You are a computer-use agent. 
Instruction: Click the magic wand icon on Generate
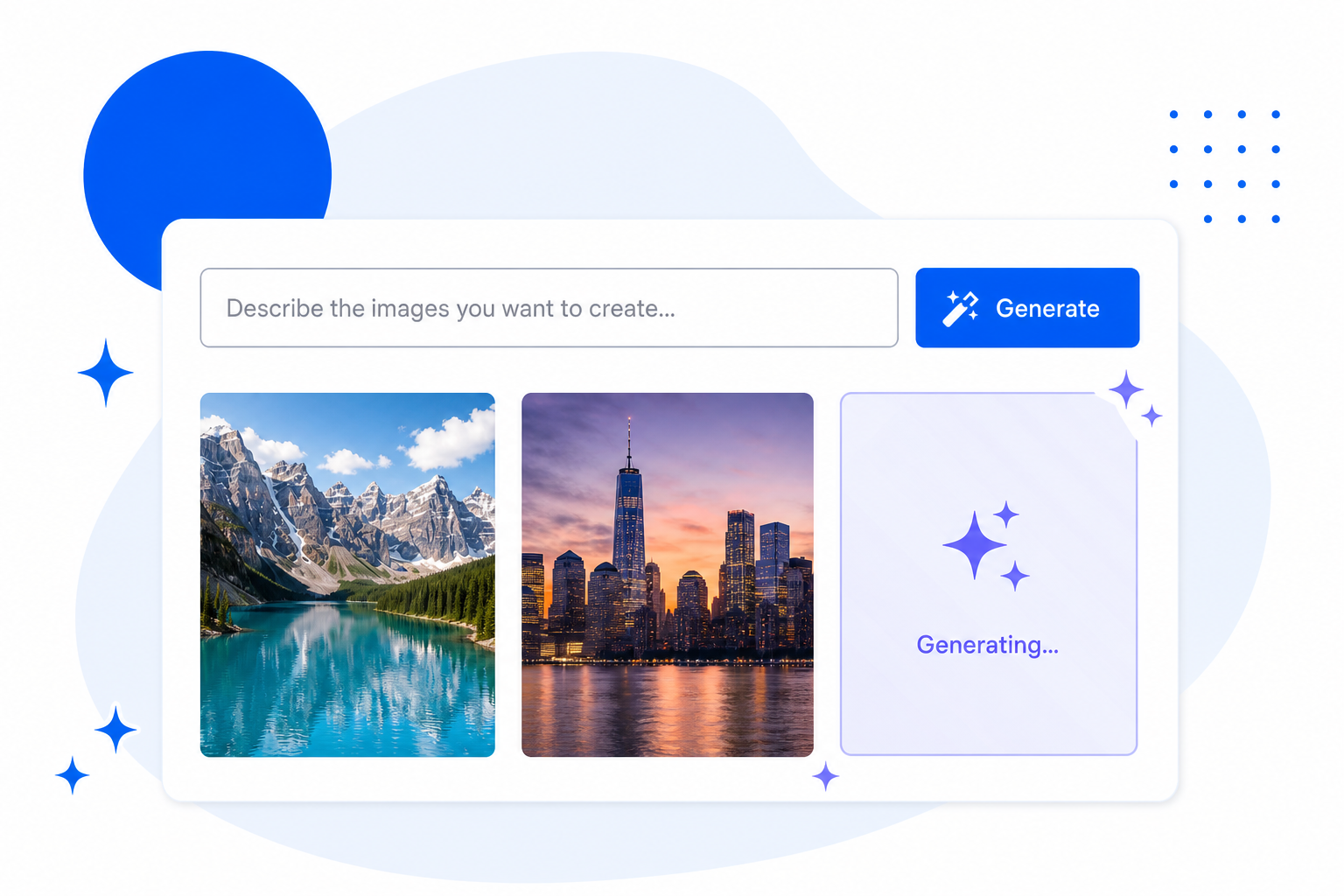coord(961,308)
